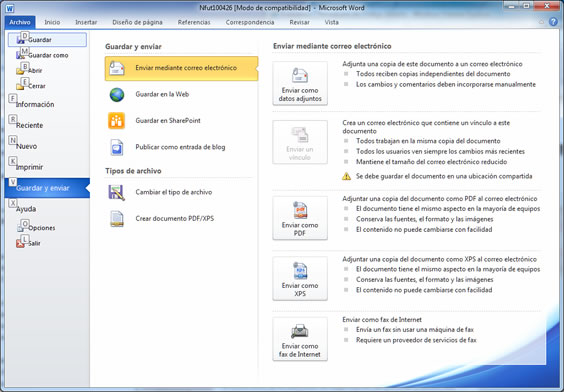Switch to the Inicio tab
This screenshot has height=392, width=564.
(x=52, y=22)
